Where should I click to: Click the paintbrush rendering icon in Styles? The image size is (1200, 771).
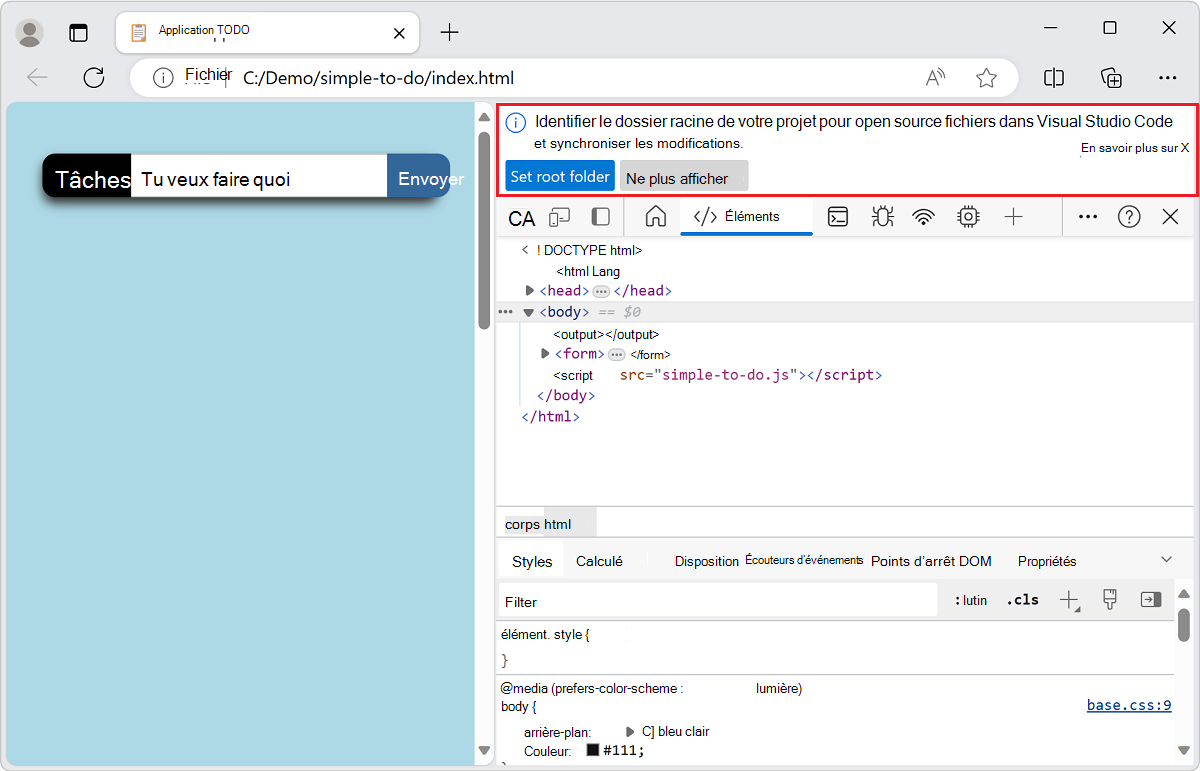point(1109,600)
